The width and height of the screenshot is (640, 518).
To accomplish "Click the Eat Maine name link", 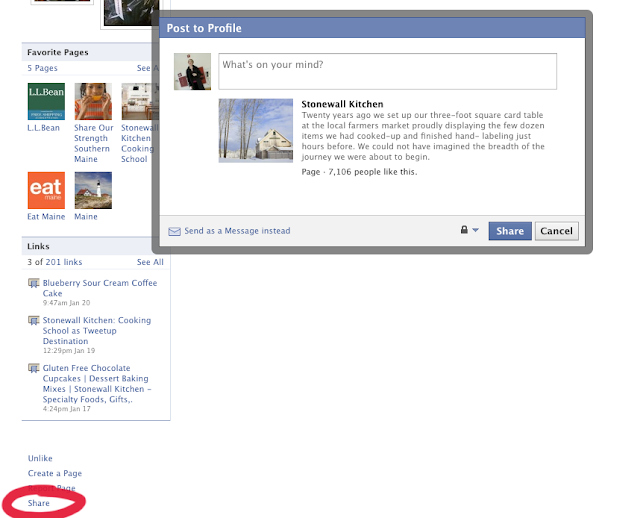I will click(x=46, y=217).
